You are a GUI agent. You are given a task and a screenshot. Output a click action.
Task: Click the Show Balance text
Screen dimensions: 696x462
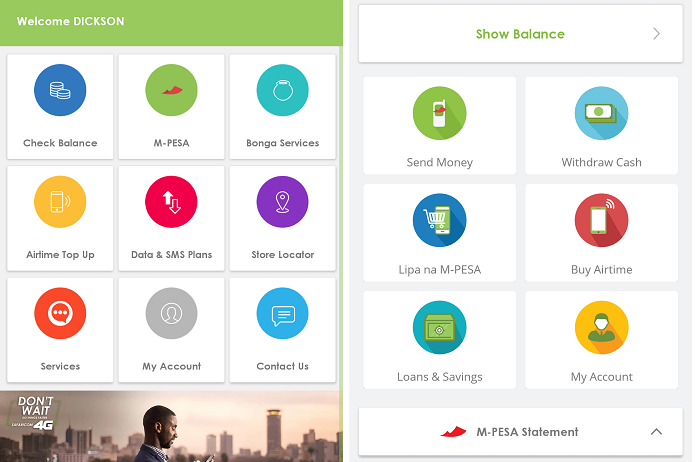520,34
